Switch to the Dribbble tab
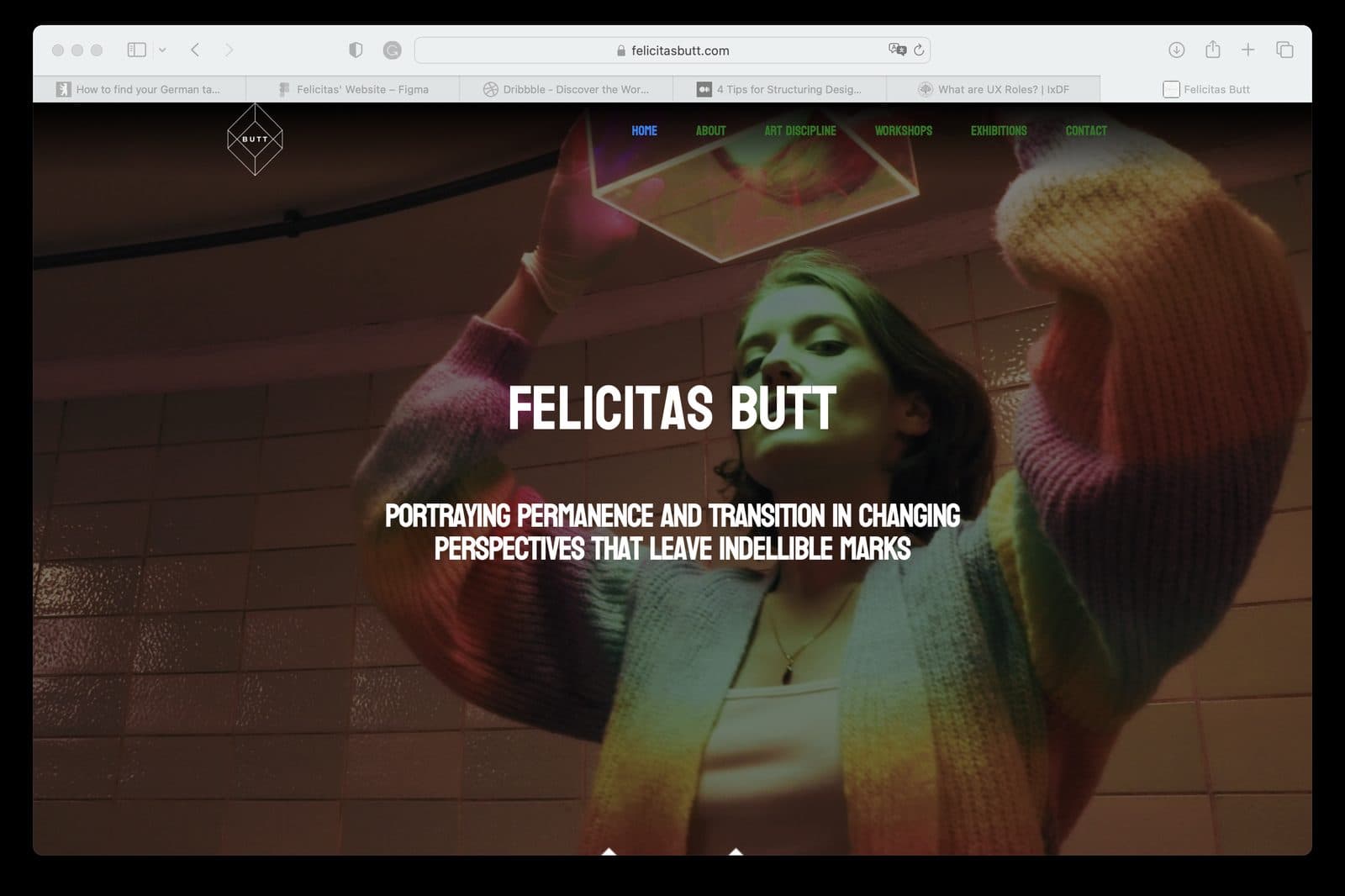 (567, 89)
